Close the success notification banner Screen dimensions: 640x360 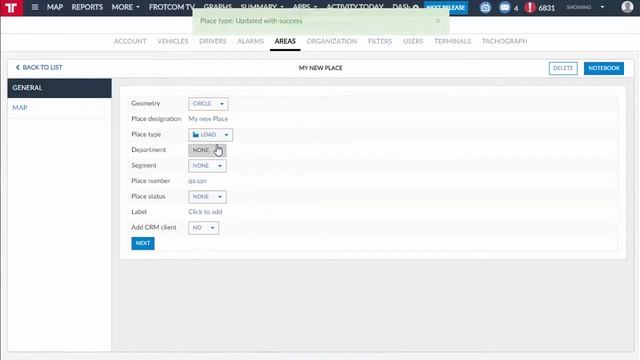[438, 20]
